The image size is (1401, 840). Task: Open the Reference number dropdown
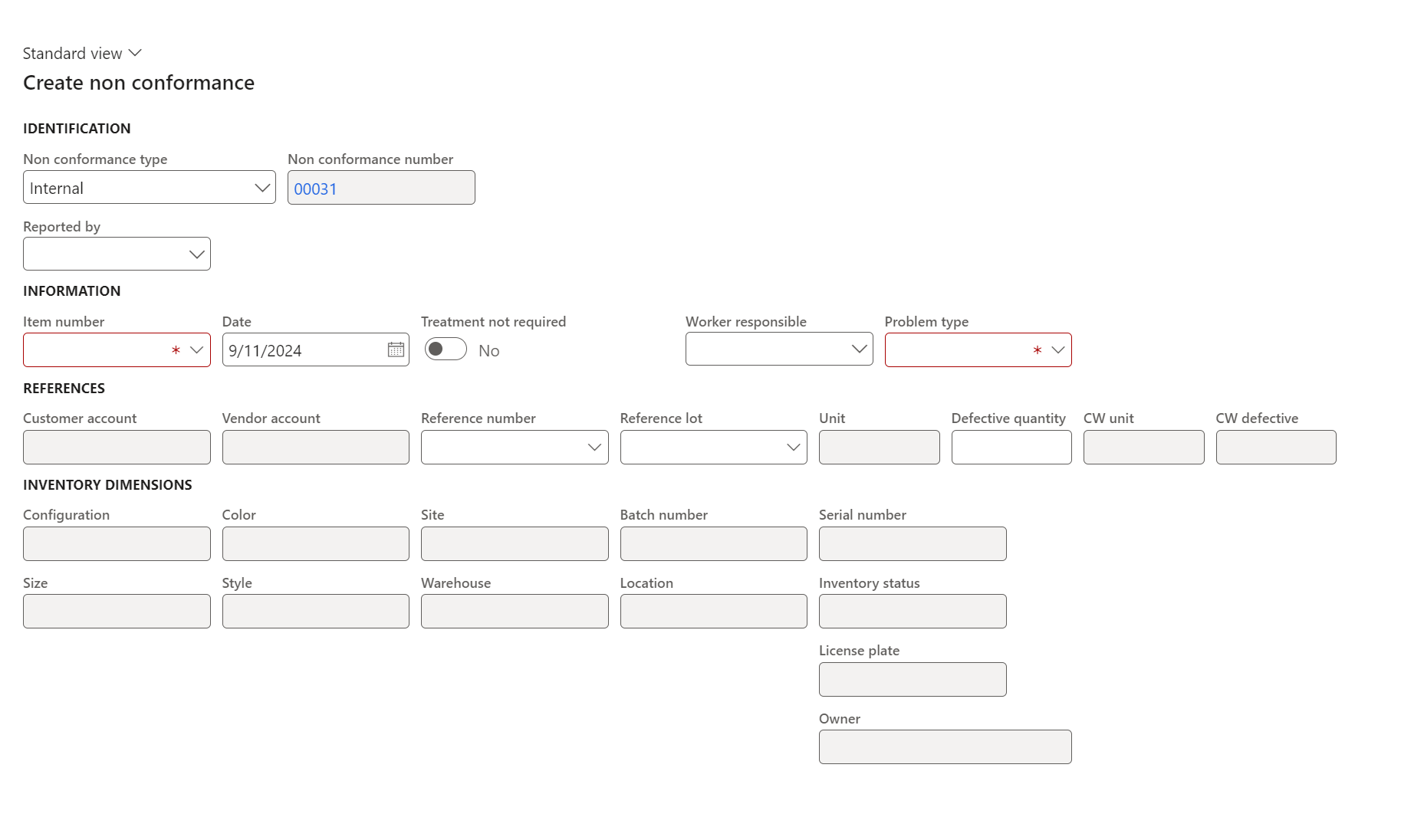[594, 448]
